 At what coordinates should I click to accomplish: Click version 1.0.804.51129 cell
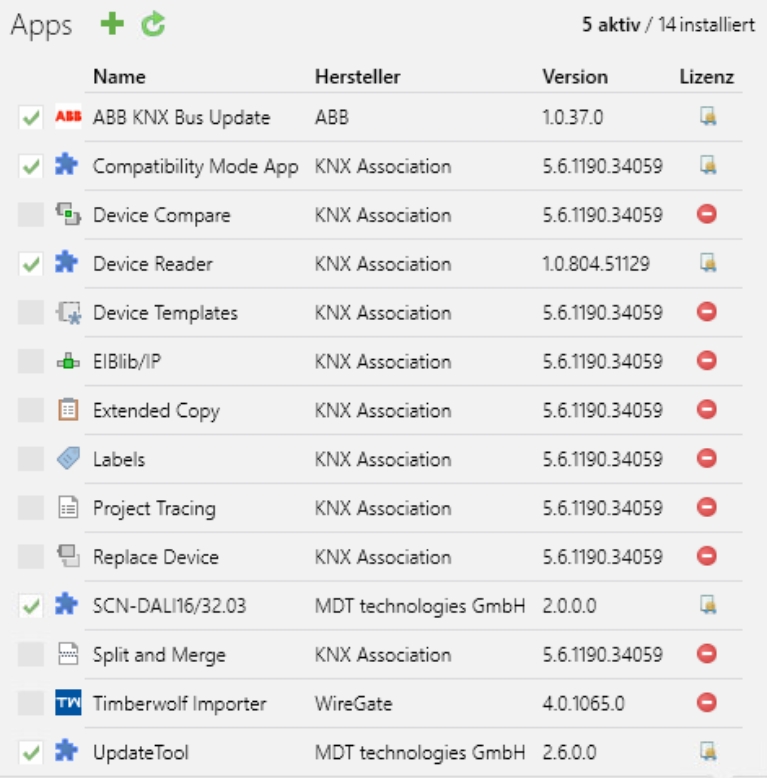point(596,264)
